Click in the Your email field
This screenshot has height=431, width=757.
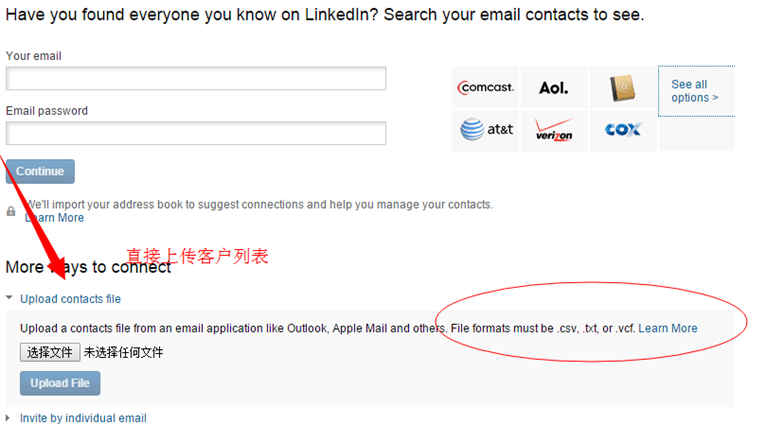(x=196, y=79)
